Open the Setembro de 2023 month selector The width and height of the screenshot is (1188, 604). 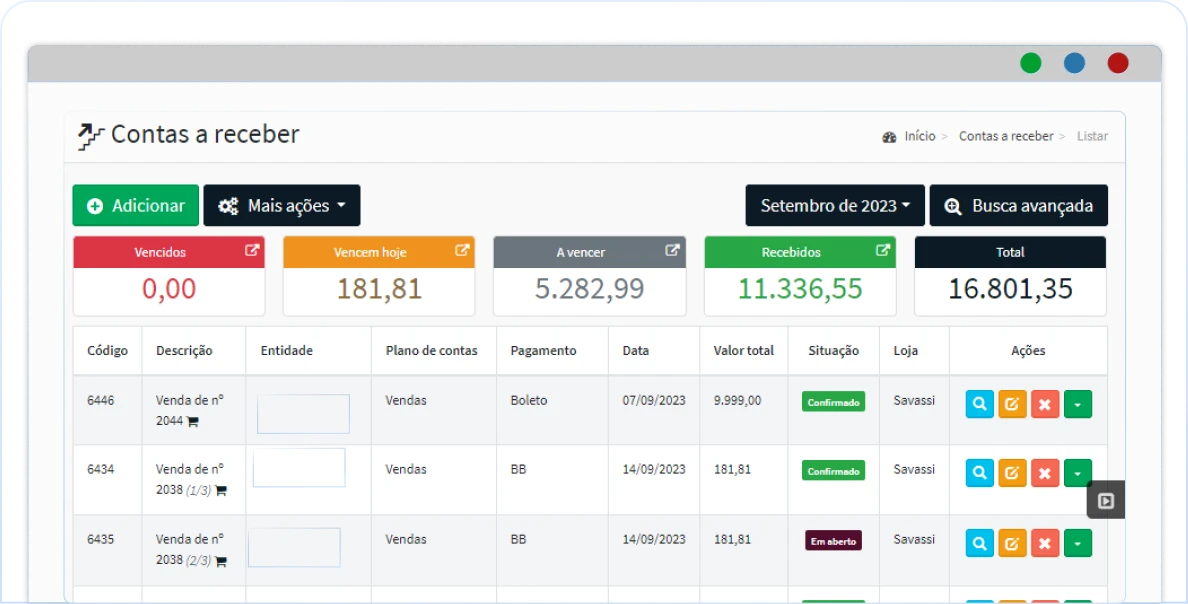coord(835,205)
